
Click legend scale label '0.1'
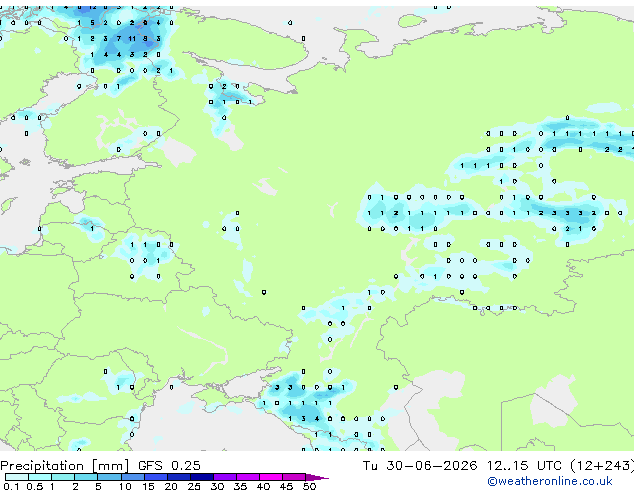coord(11,486)
